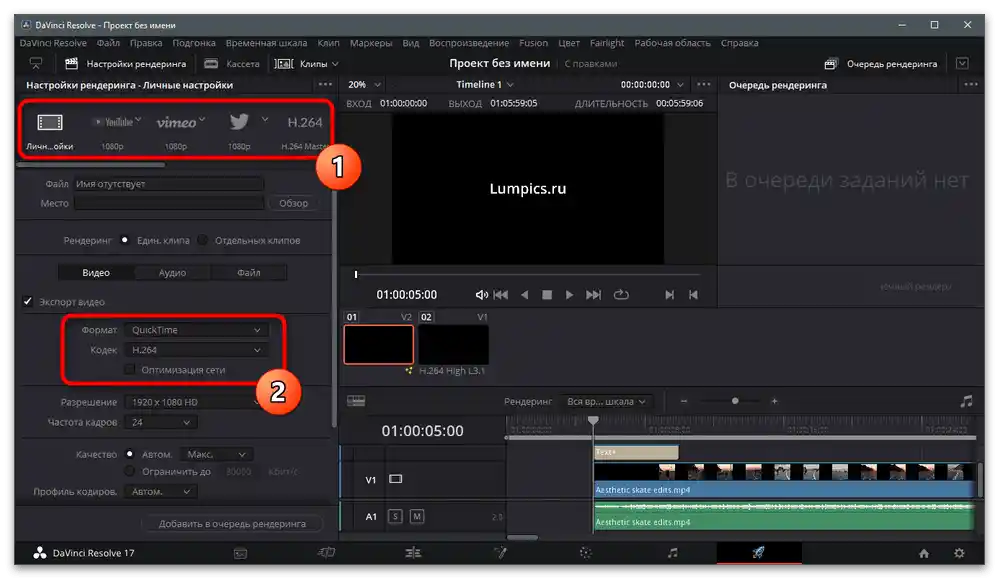Viewport: 999px width, 579px height.
Task: Select clip thumbnail 01
Action: pos(378,345)
